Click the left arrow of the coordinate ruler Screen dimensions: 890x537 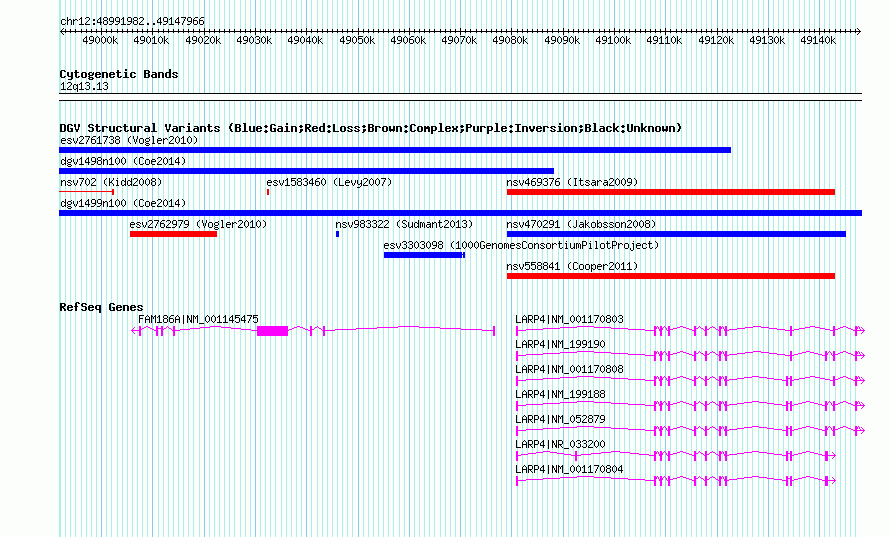[62, 31]
